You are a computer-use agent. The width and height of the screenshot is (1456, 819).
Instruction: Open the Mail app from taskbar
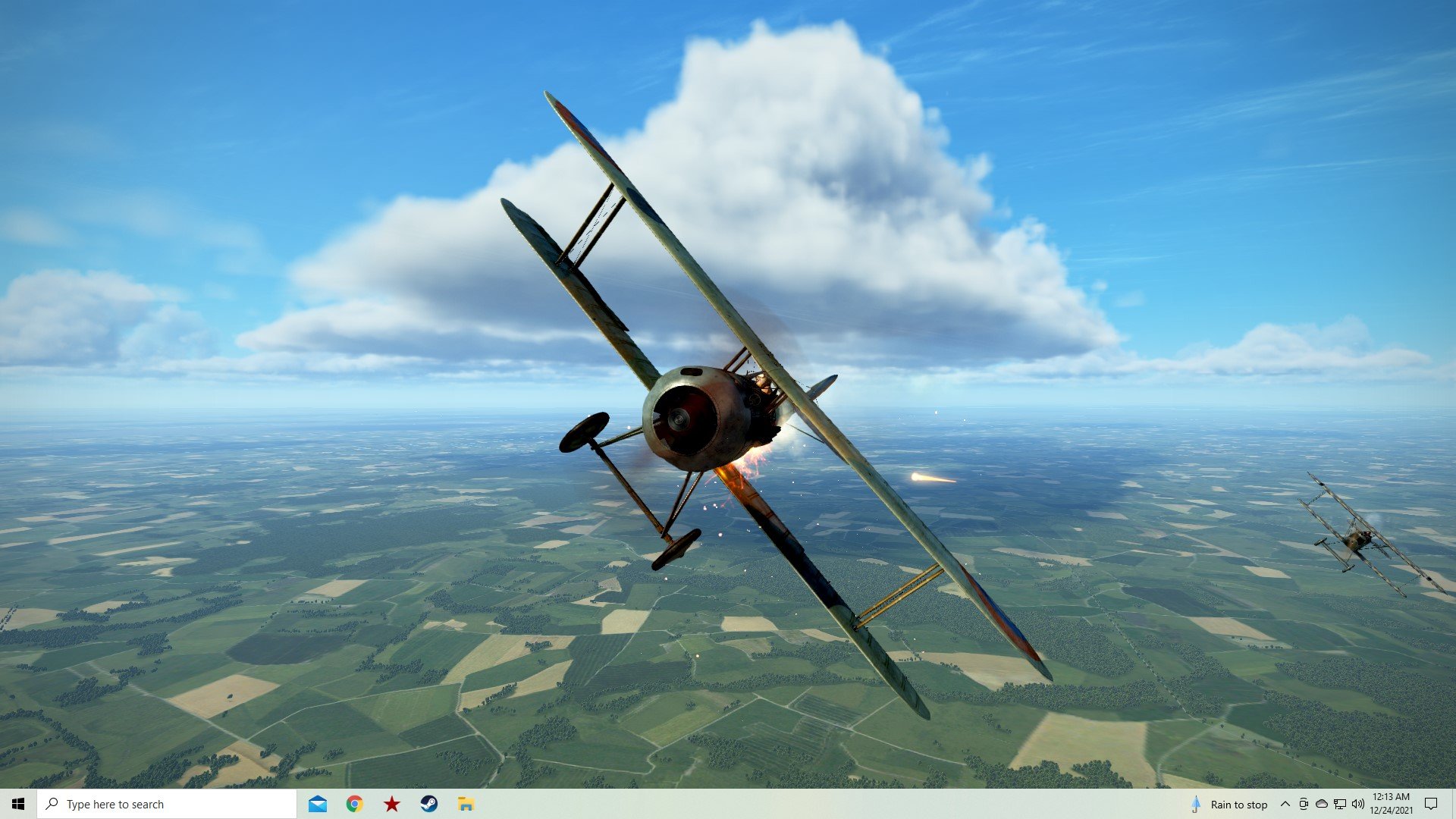tap(318, 804)
